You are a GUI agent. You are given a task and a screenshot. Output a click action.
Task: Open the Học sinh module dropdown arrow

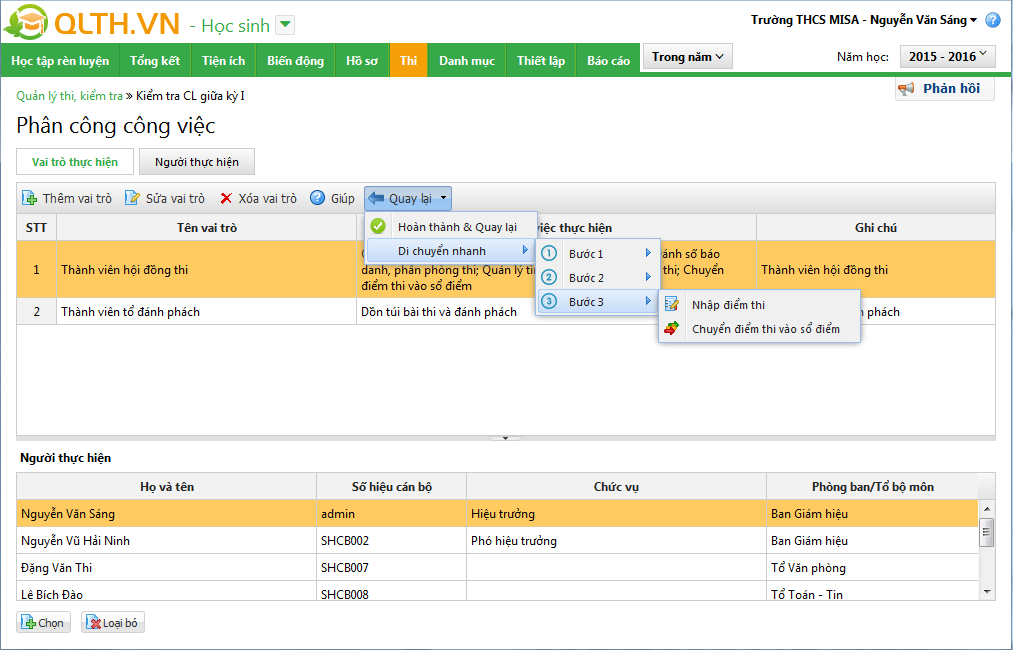point(285,25)
